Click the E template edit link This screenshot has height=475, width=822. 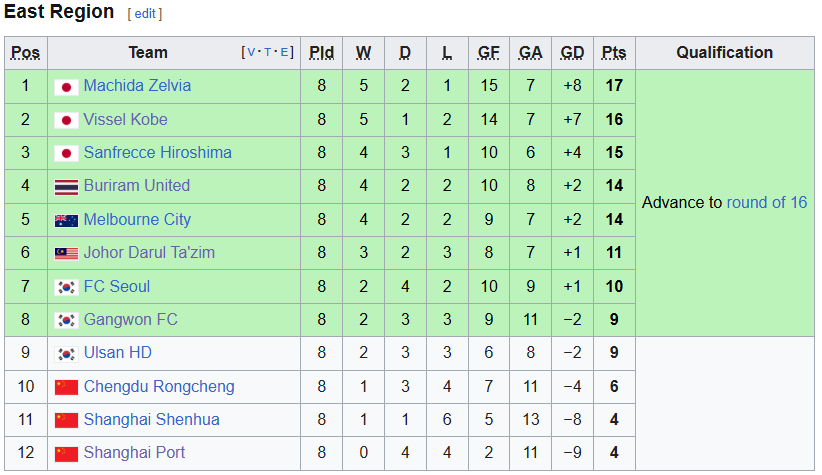tap(284, 52)
